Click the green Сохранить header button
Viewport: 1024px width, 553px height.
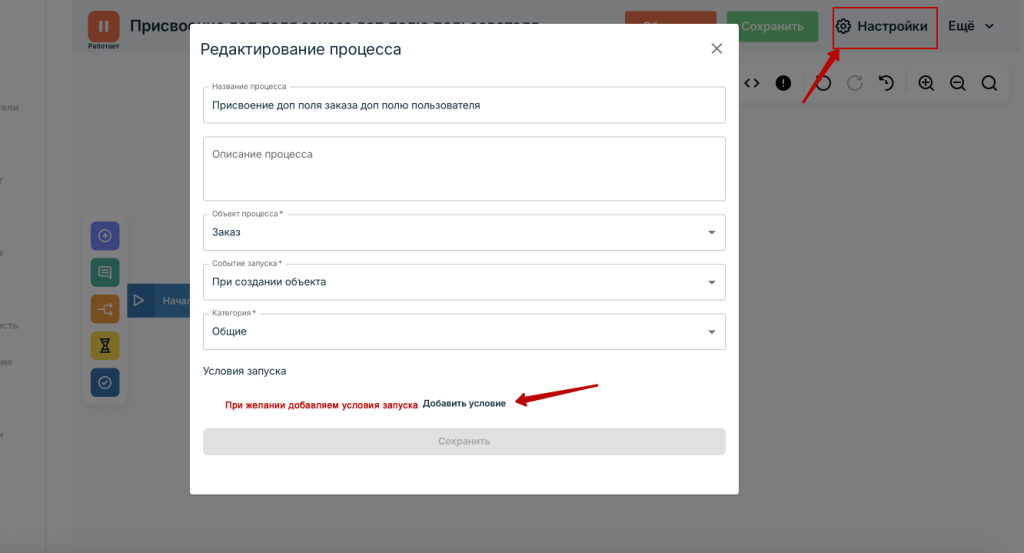pyautogui.click(x=772, y=27)
